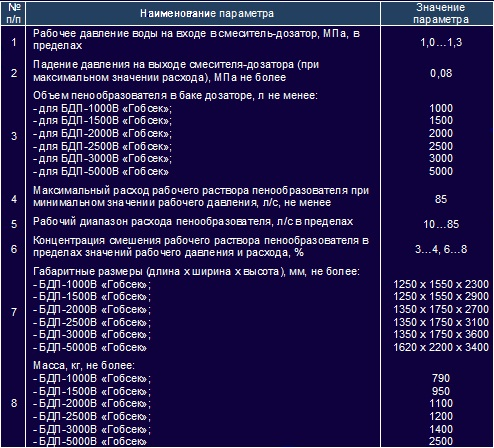
Task: Click the mass value 790
Action: pyautogui.click(x=441, y=378)
